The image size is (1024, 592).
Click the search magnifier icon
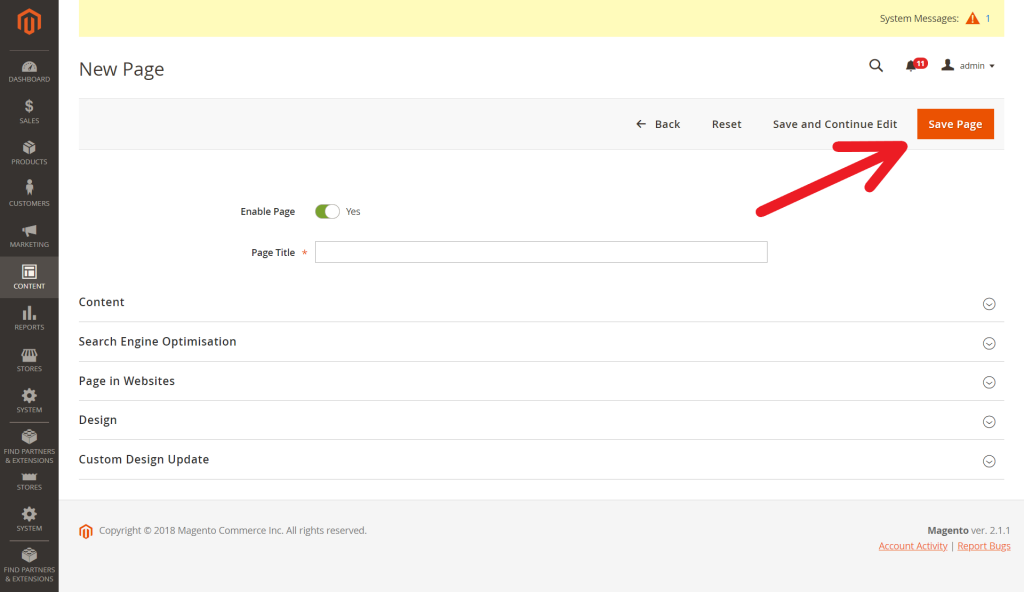coord(876,65)
